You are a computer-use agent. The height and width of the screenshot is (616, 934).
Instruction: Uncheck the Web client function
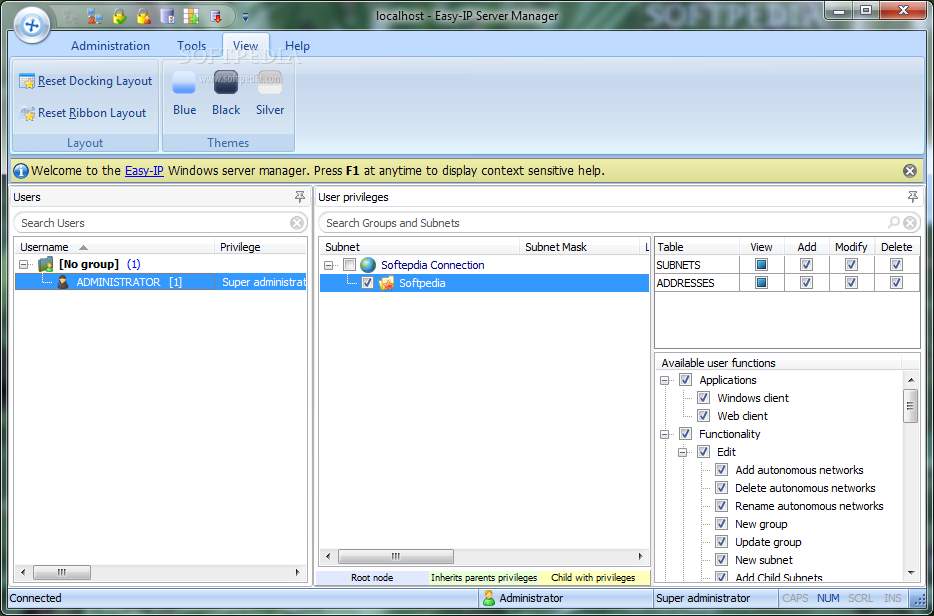tap(703, 416)
